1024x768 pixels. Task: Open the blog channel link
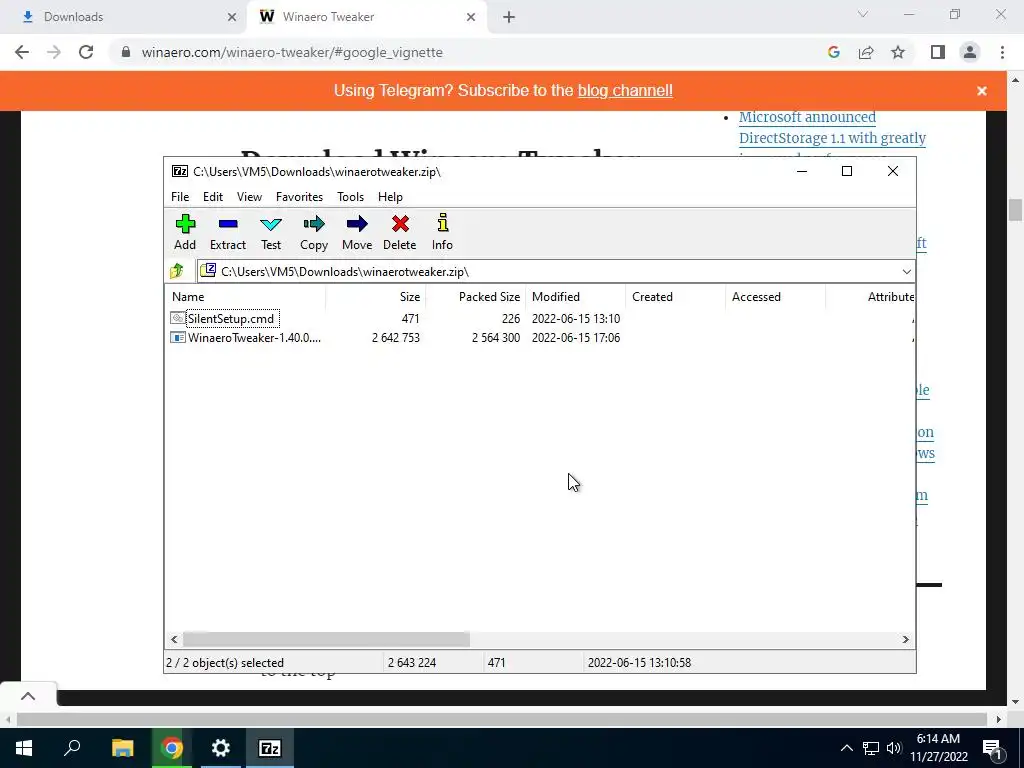point(625,90)
